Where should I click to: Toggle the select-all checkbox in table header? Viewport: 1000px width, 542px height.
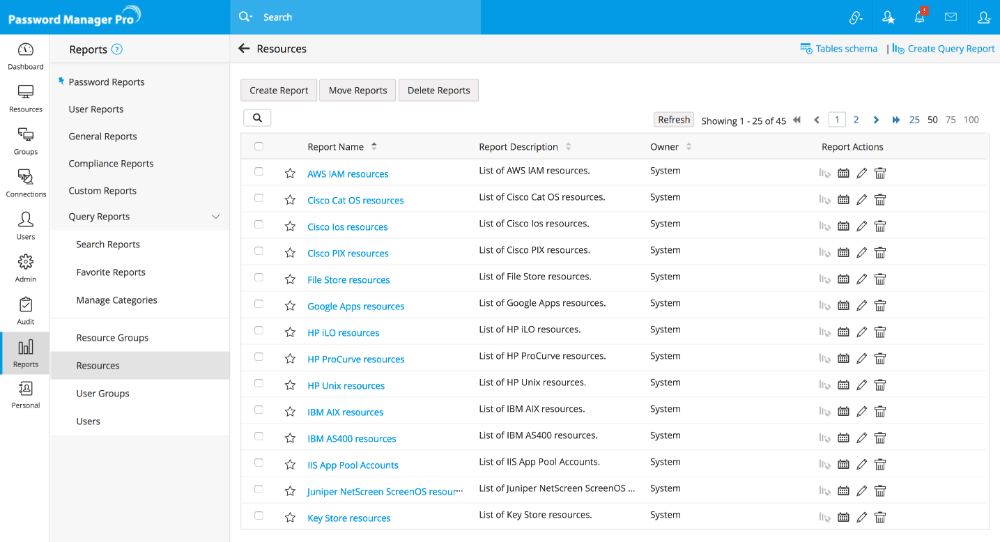point(259,147)
